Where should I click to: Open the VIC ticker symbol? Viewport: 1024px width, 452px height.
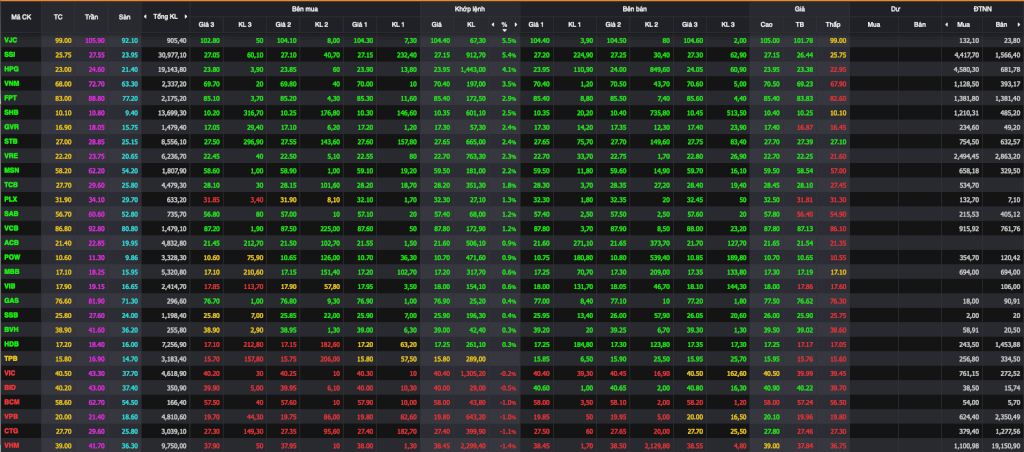[x=10, y=372]
